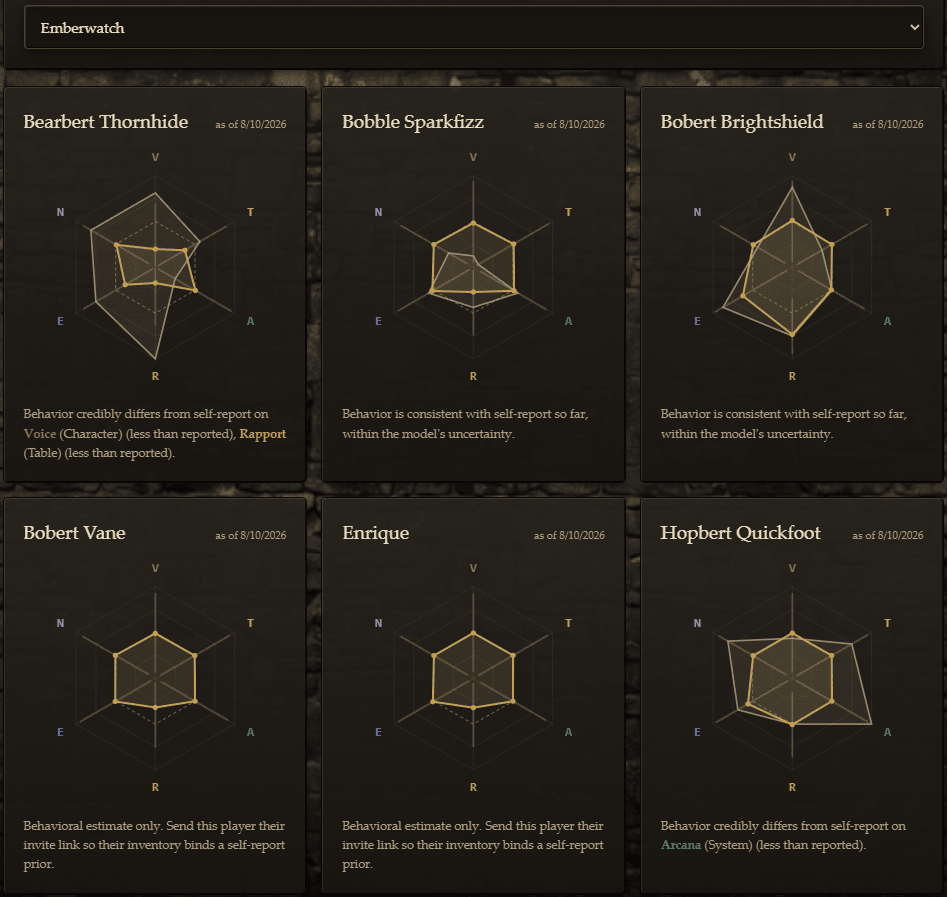
Task: Click the V axis label on Bobble Sparkfizz's chart
Action: (x=473, y=157)
